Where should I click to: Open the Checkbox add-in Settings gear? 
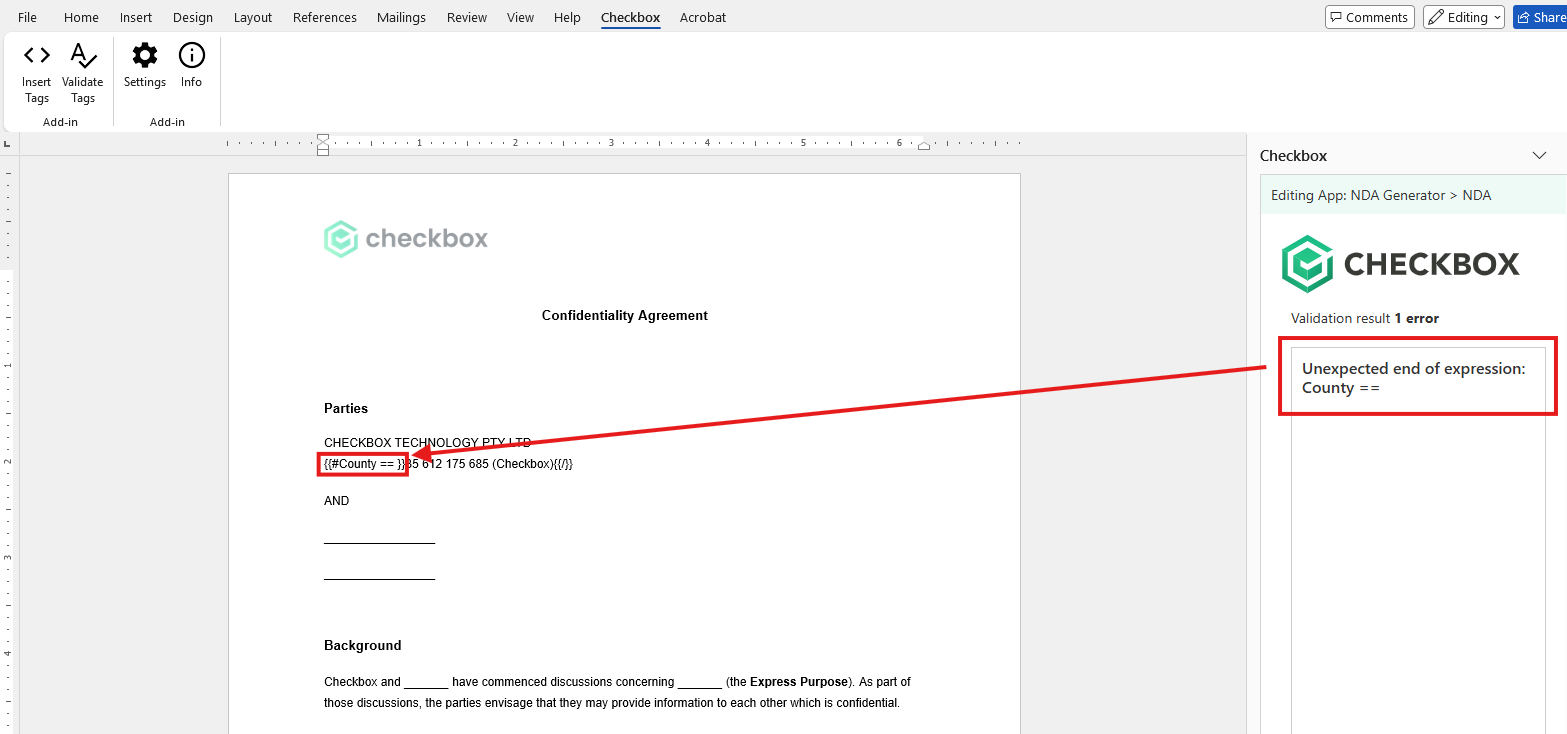[145, 66]
